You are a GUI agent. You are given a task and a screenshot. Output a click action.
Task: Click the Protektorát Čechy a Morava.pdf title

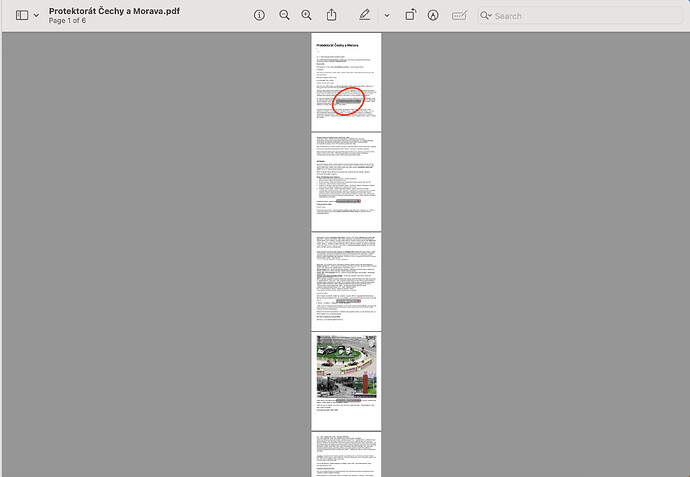click(115, 11)
